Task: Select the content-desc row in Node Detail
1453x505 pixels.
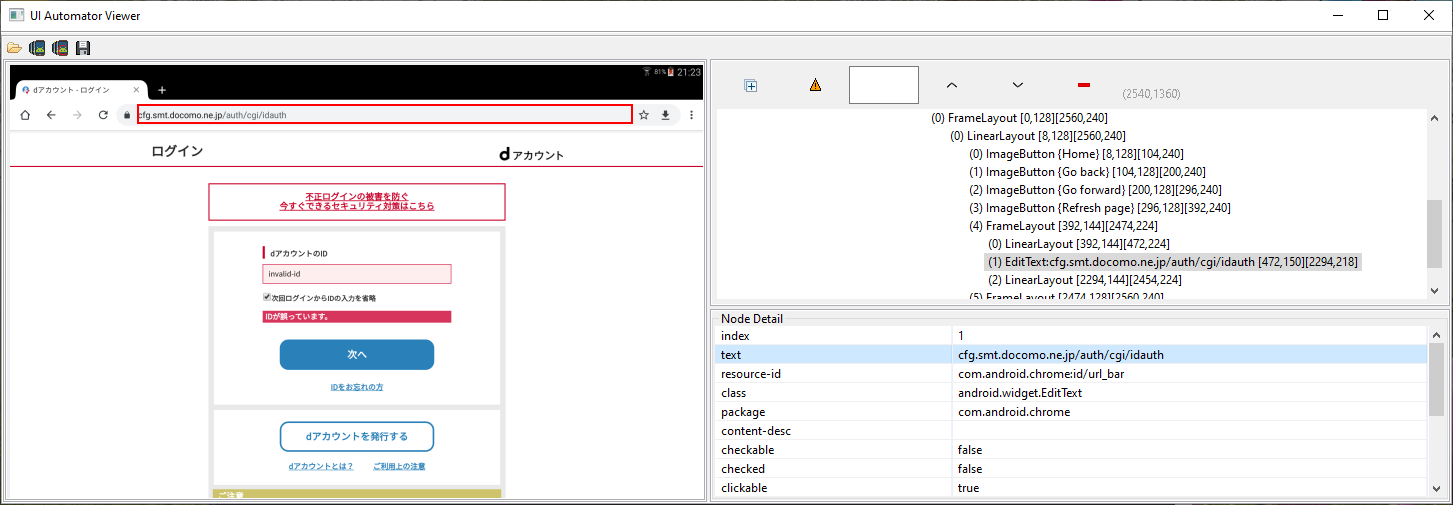Action: [1071, 431]
